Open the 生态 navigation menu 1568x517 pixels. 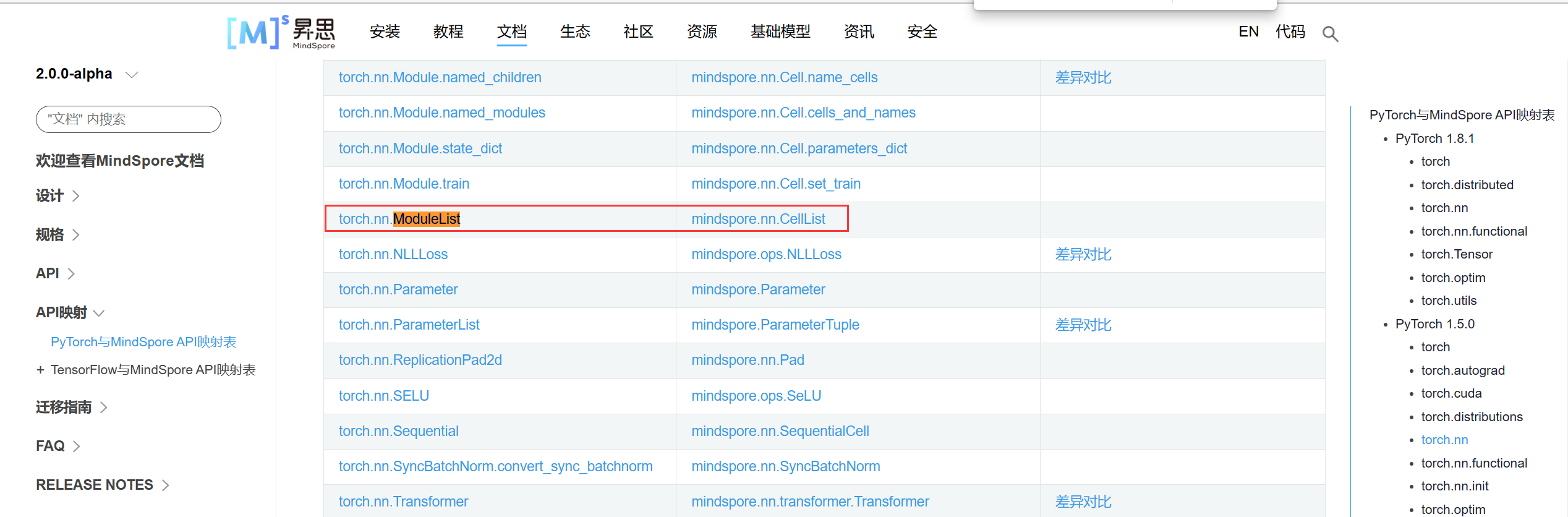[575, 32]
